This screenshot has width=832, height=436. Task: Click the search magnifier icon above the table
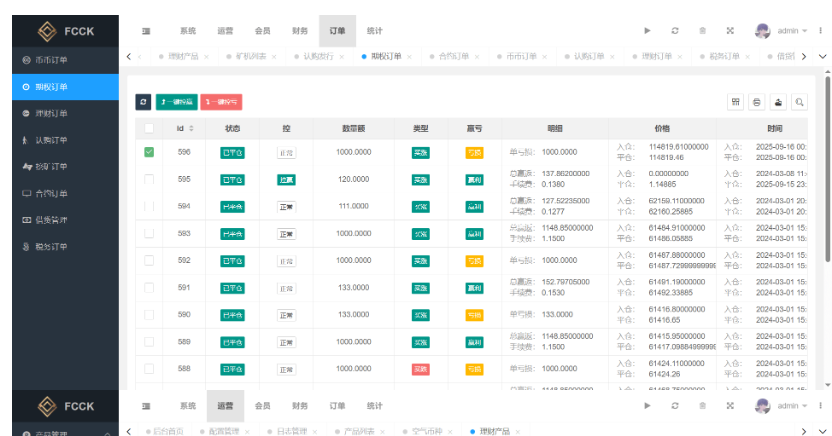tap(799, 102)
